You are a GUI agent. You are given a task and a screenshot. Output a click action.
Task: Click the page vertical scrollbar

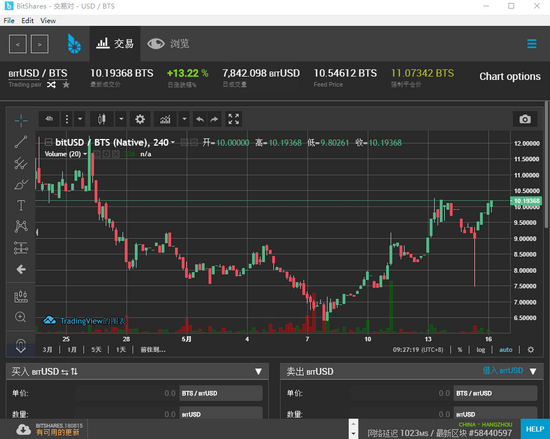pyautogui.click(x=546, y=165)
